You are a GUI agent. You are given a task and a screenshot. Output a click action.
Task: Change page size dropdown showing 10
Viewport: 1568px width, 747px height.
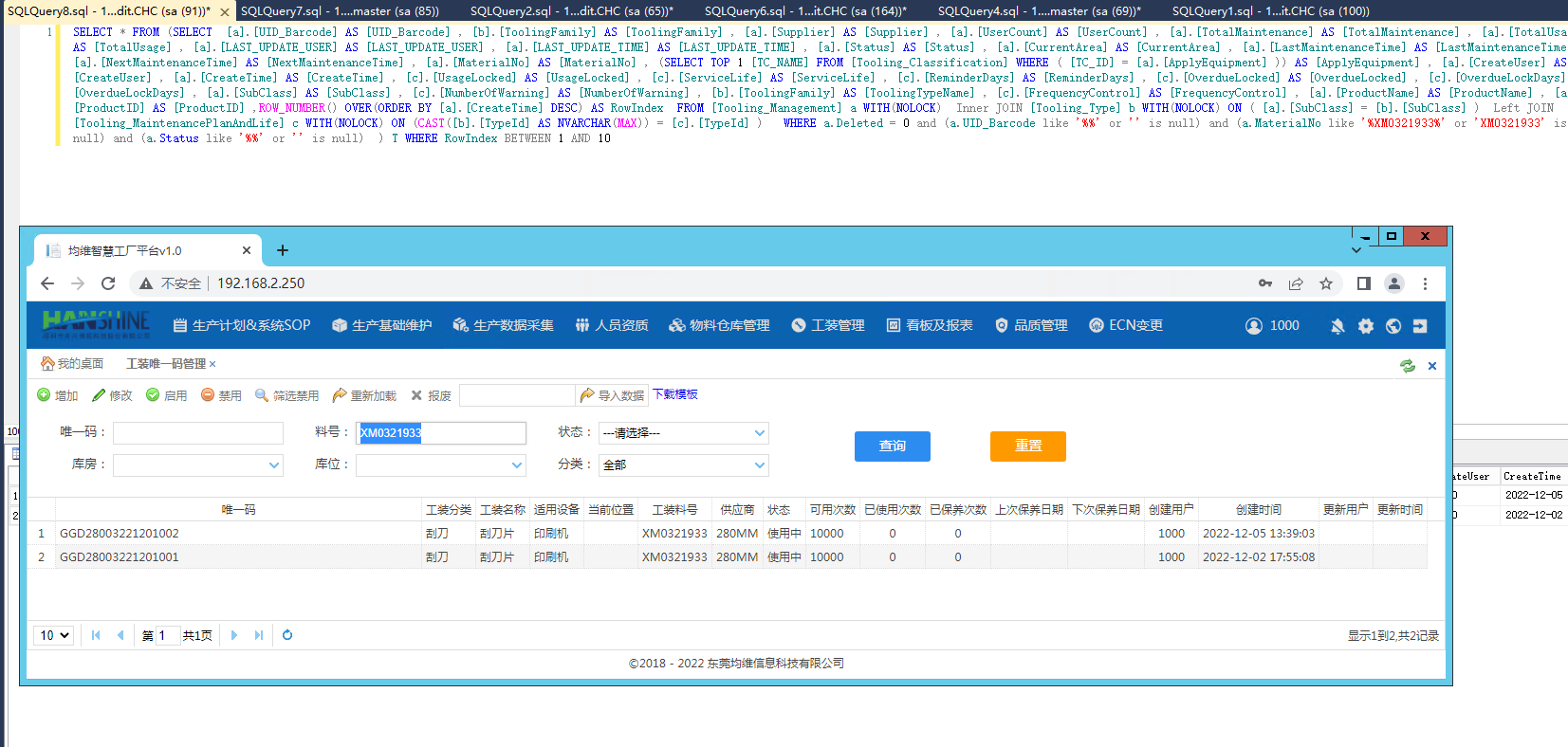(x=54, y=635)
